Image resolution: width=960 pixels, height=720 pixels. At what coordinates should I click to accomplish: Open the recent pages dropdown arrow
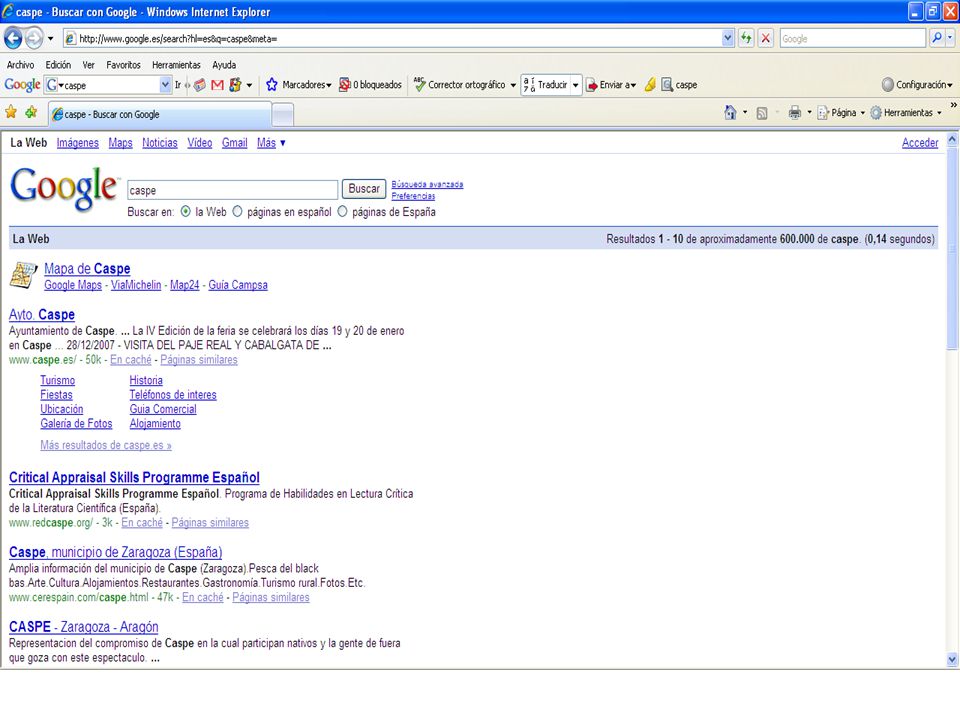[50, 39]
